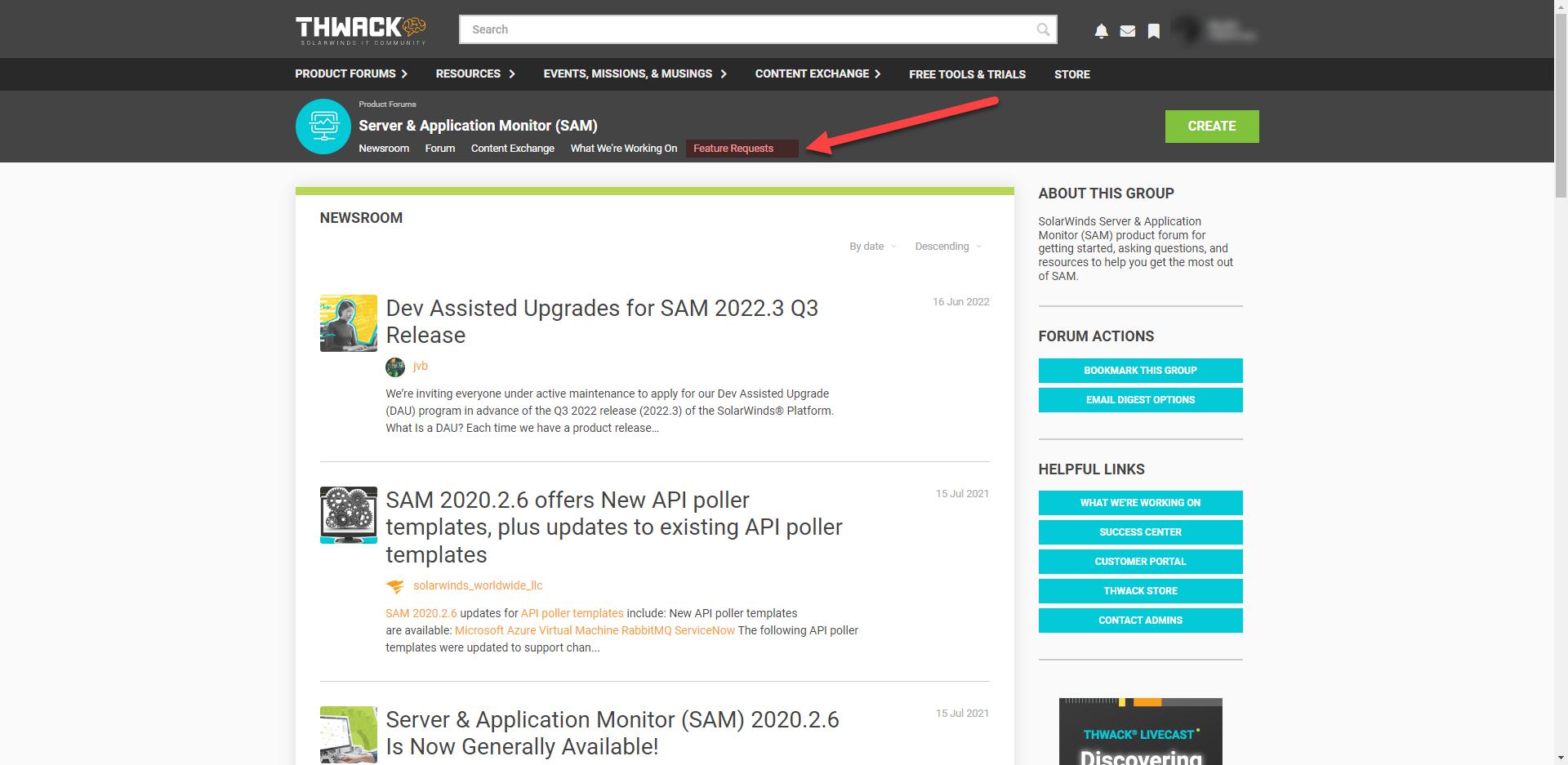Expand the Product Forums menu
The width and height of the screenshot is (1568, 765).
tap(351, 73)
